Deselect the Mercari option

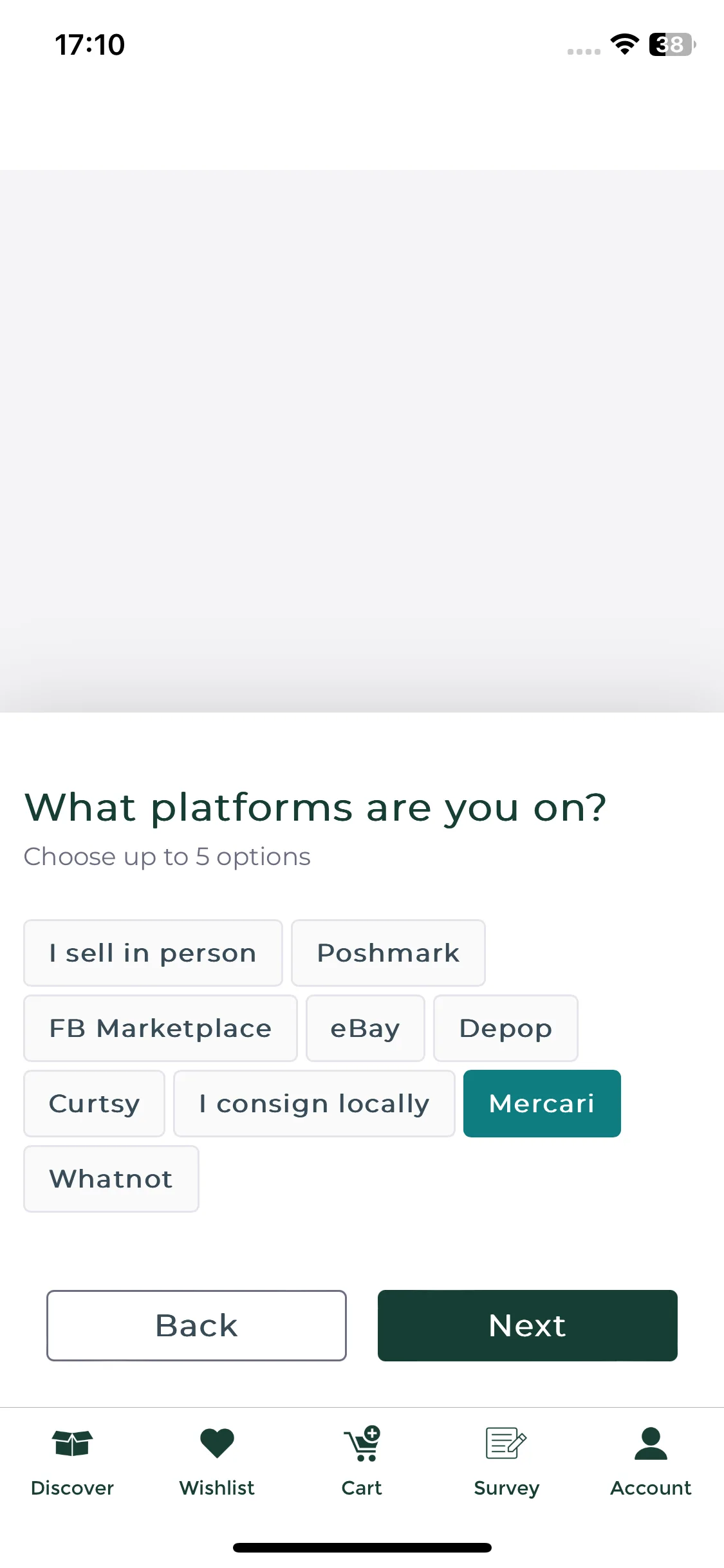point(542,1103)
